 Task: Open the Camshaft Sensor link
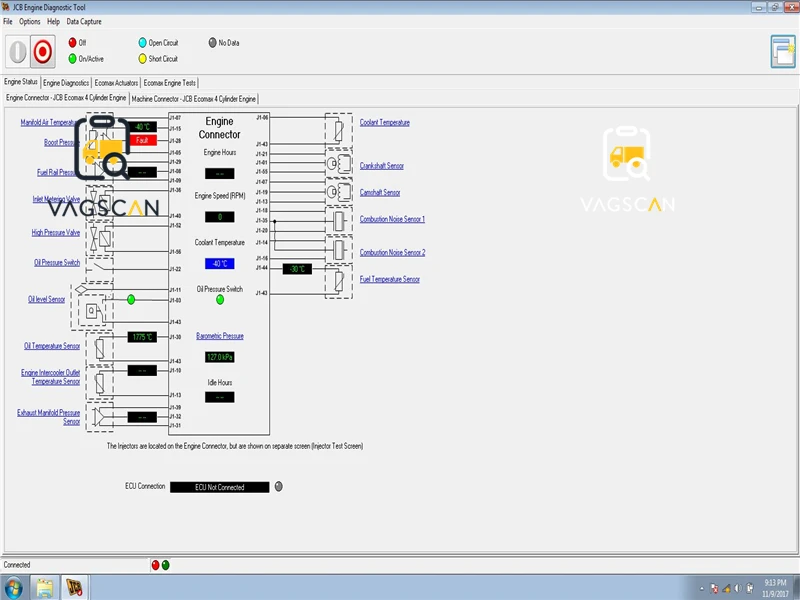pyautogui.click(x=380, y=192)
